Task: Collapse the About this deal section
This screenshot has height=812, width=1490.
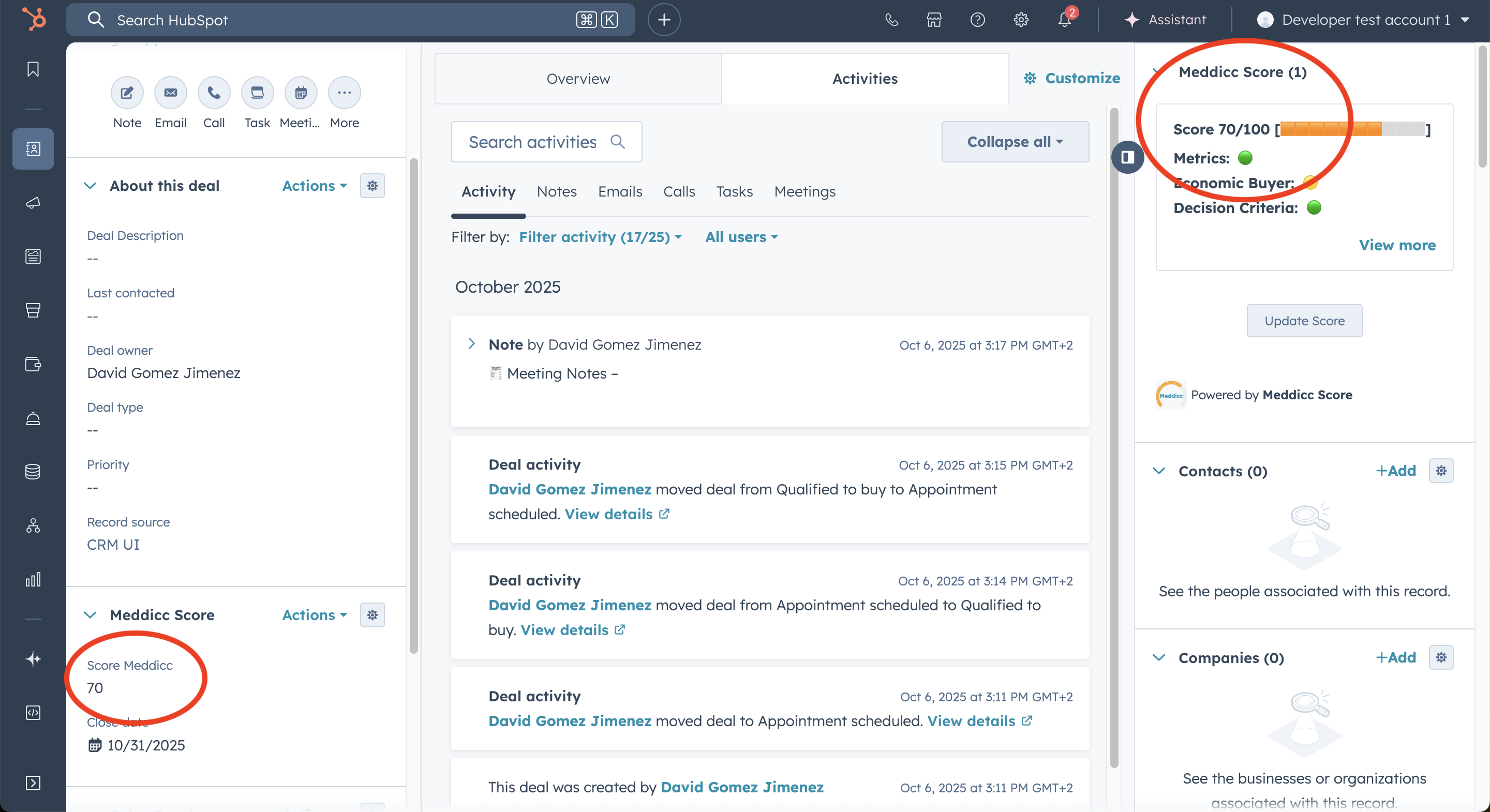Action: [90, 186]
